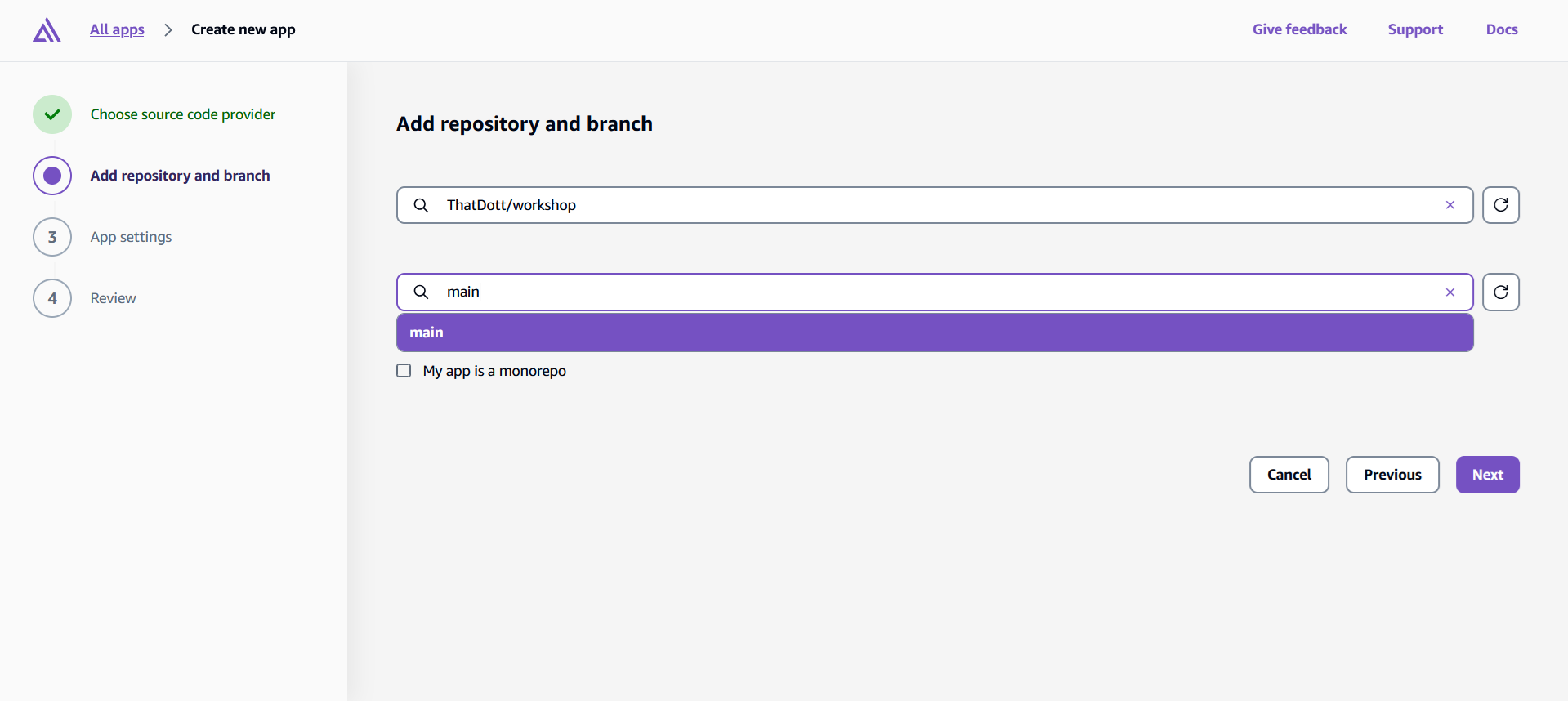The image size is (1568, 701).
Task: Click the Cancel button
Action: pyautogui.click(x=1289, y=475)
